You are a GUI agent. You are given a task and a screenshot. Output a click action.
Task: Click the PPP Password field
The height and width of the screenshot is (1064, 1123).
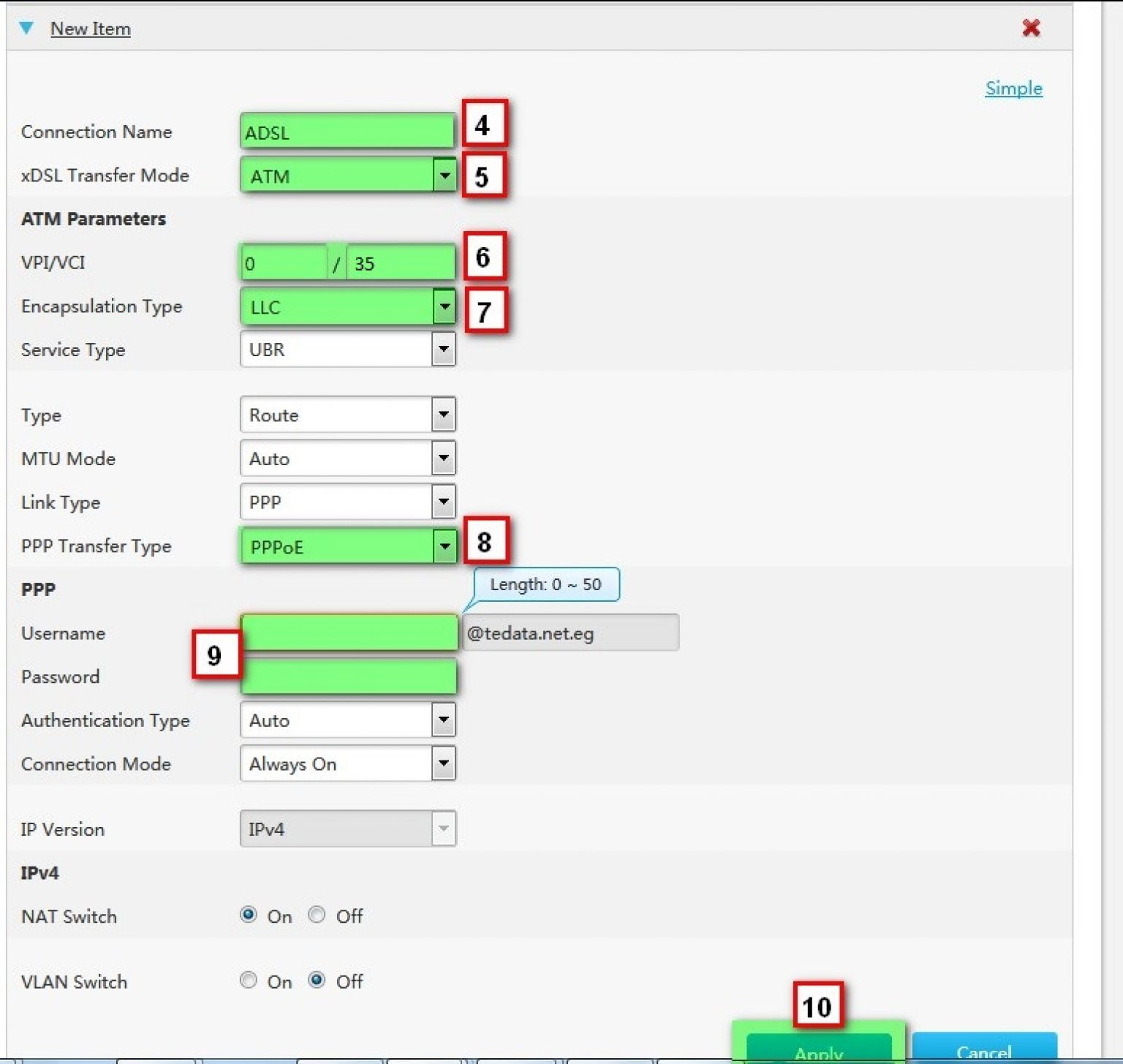point(349,676)
